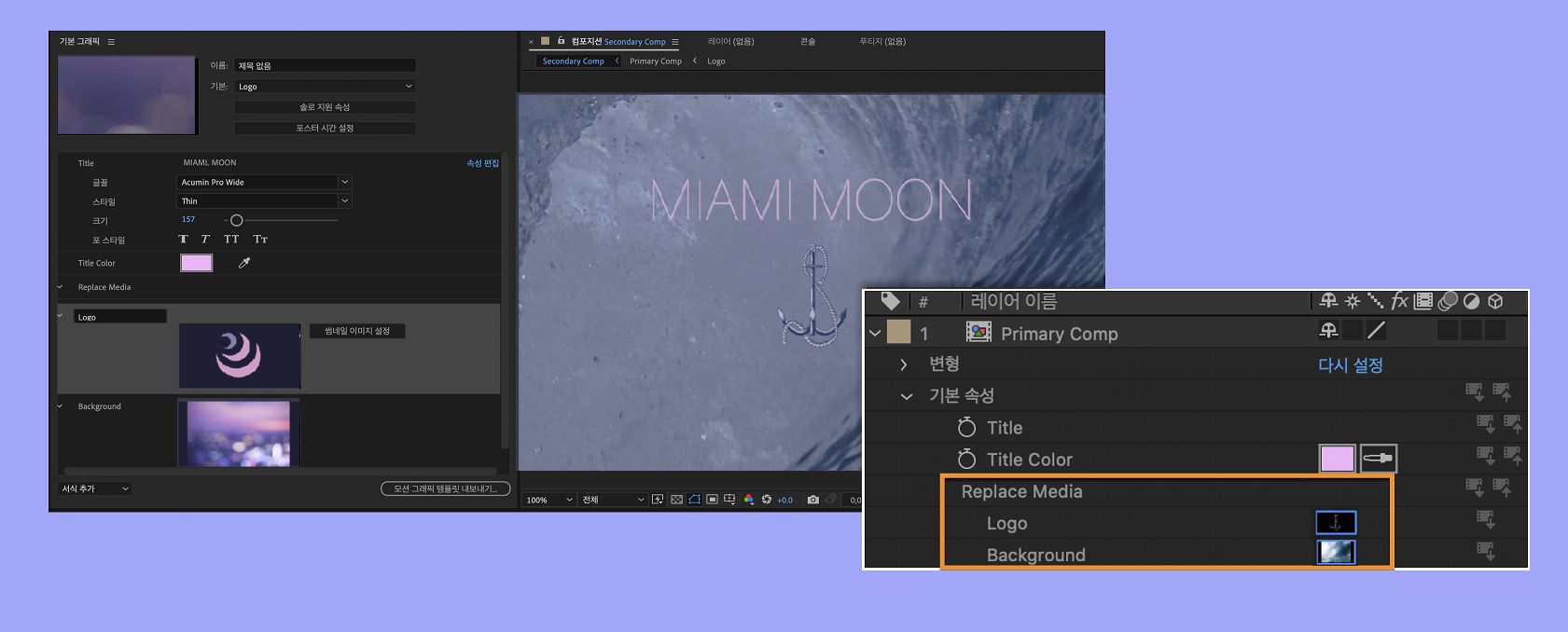Click the 속성 편집 link
The width and height of the screenshot is (1568, 632).
click(482, 163)
